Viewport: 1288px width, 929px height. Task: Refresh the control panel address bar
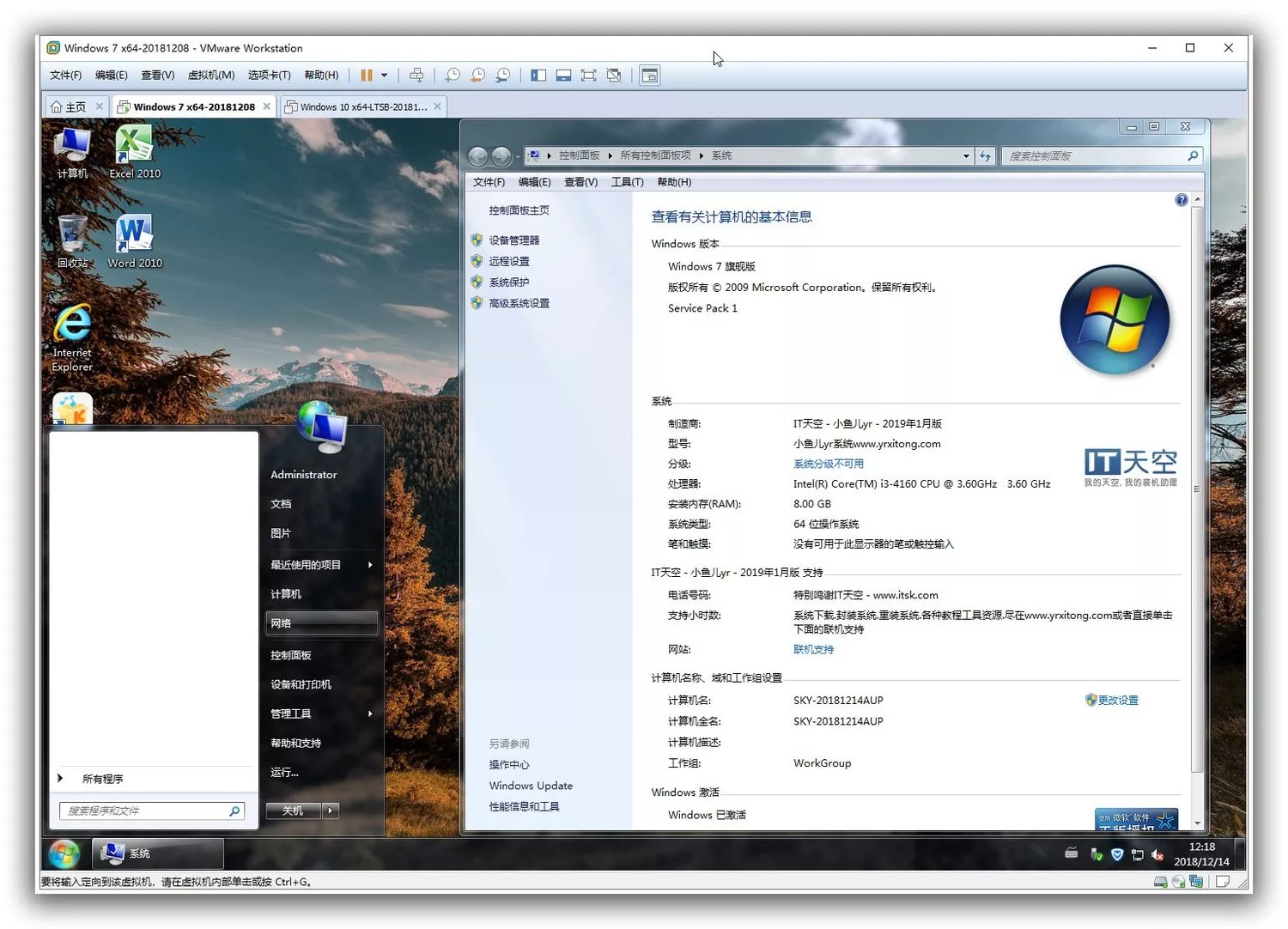coord(985,156)
